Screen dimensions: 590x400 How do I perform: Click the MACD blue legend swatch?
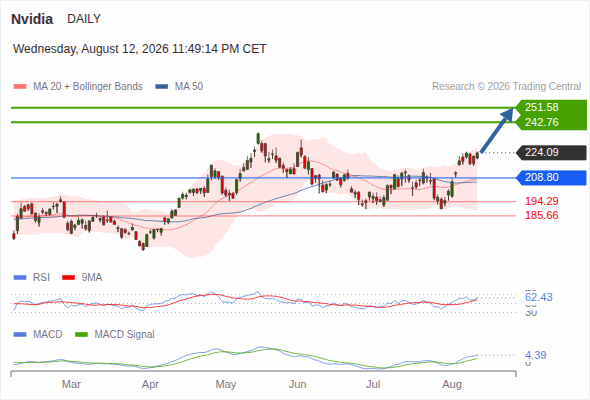[20, 335]
